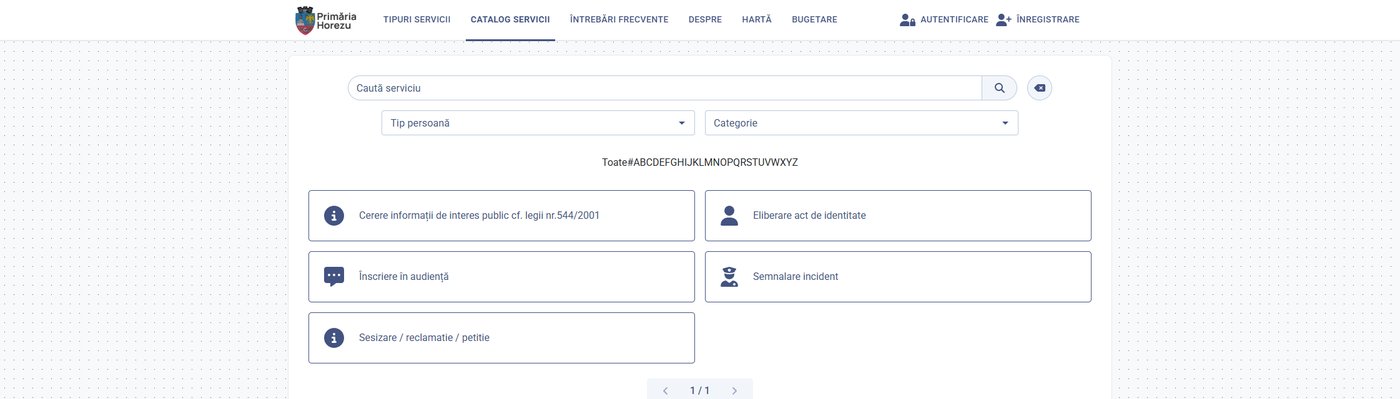The width and height of the screenshot is (1400, 399).
Task: Click the speech bubble icon on Înscriere în audiență
Action: point(334,277)
